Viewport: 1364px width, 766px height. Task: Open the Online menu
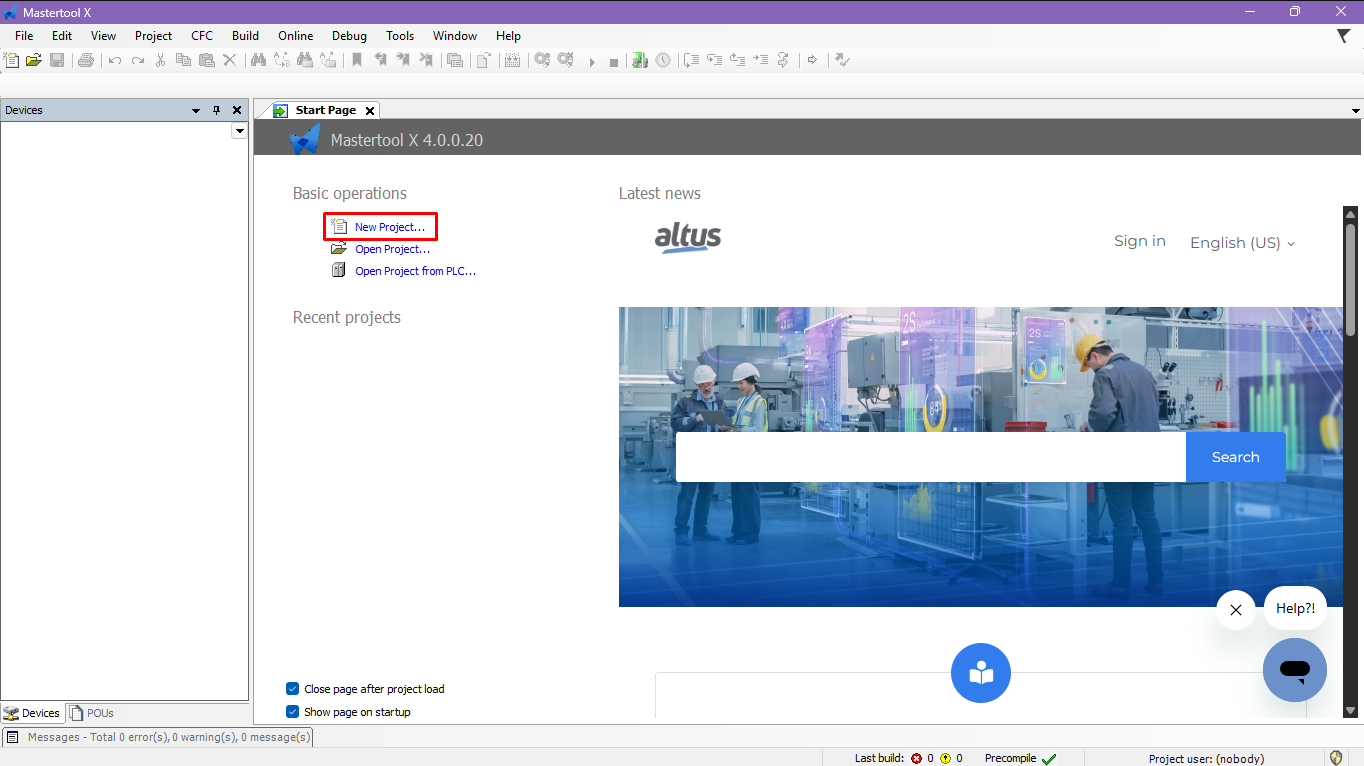[295, 36]
